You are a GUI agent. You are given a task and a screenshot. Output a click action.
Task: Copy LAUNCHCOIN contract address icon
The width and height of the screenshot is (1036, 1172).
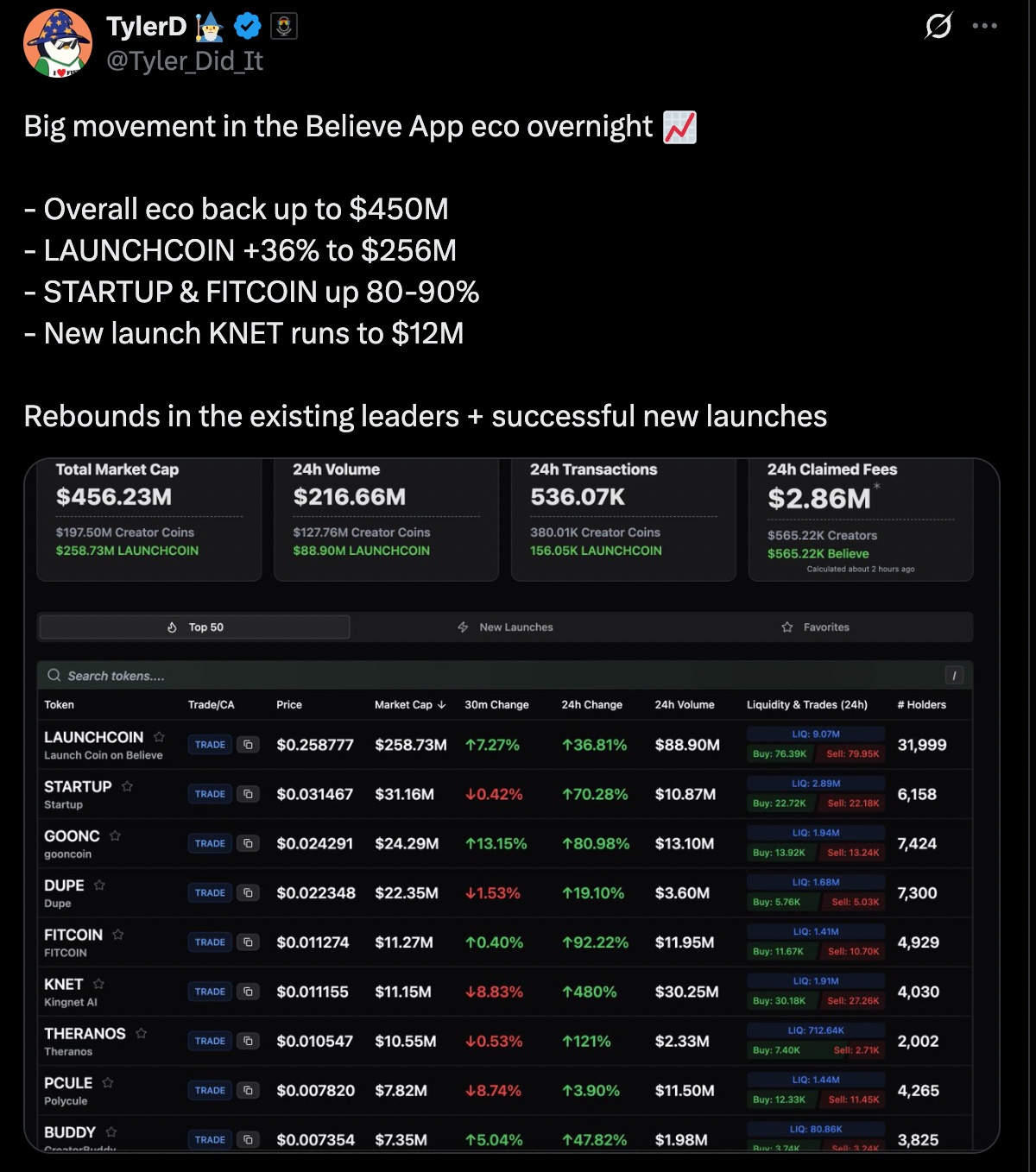pyautogui.click(x=248, y=745)
